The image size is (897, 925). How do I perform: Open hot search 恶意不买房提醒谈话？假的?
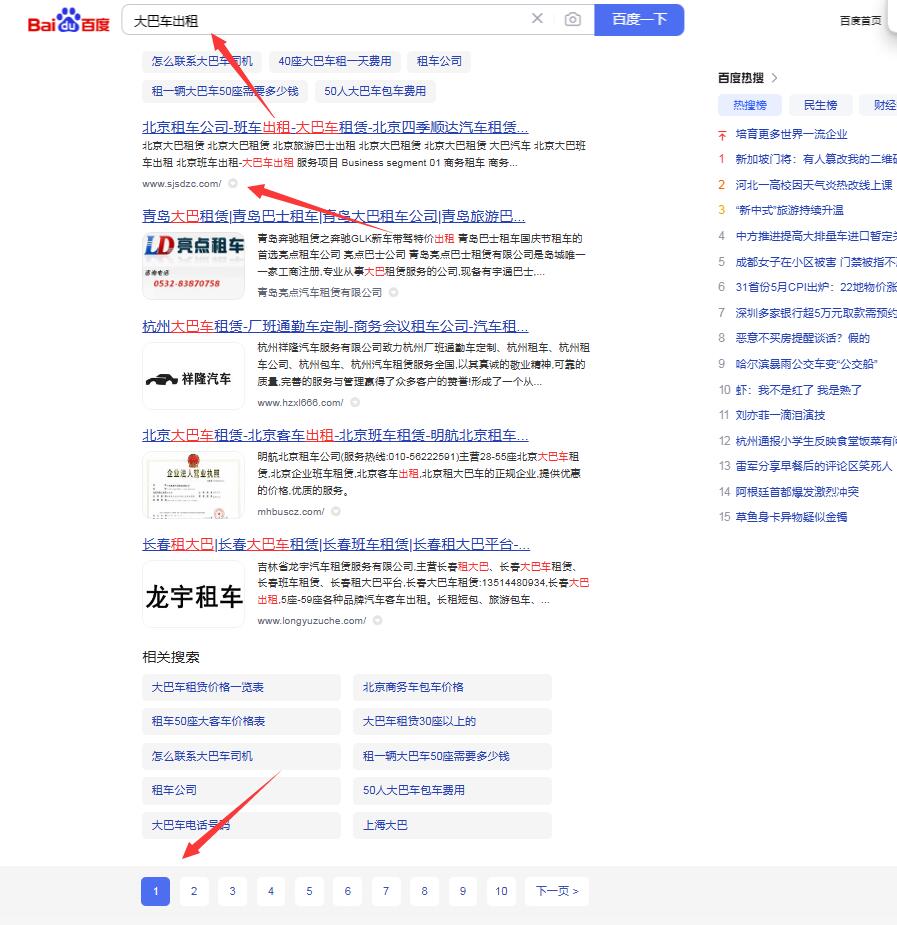pyautogui.click(x=802, y=338)
